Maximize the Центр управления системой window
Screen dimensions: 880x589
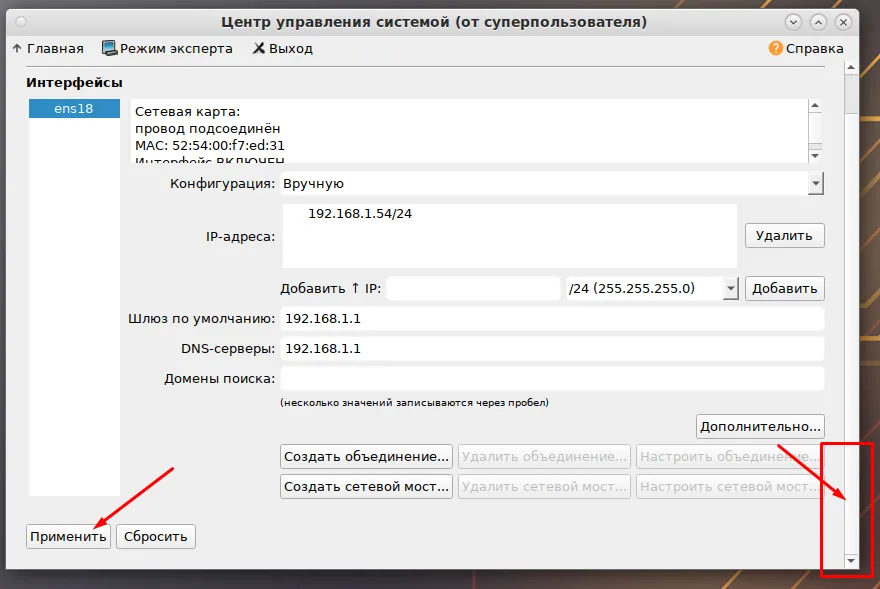pos(818,22)
